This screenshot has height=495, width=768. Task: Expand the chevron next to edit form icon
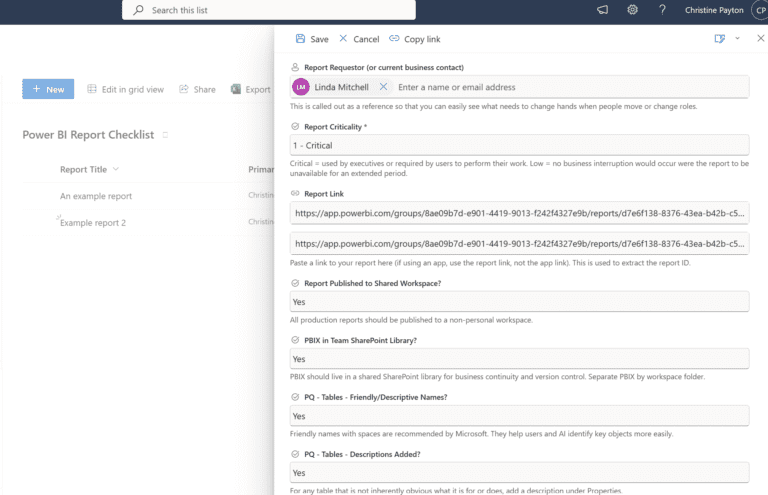click(x=737, y=39)
